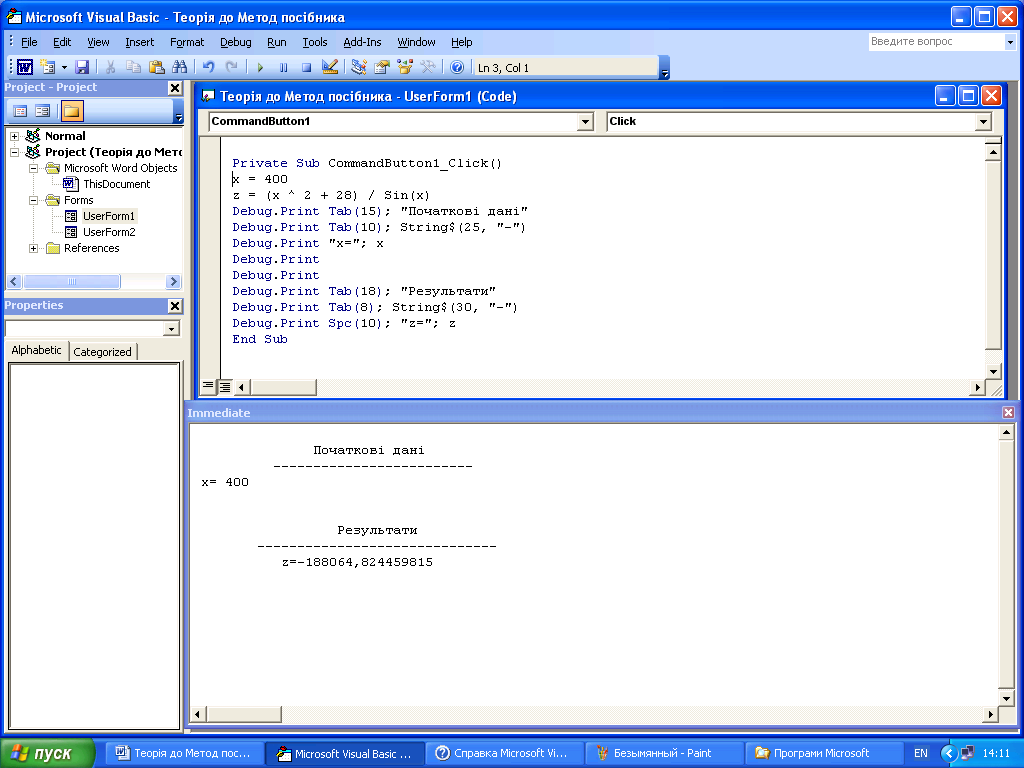Open the Insert UserForm dropdown arrow

coord(64,67)
